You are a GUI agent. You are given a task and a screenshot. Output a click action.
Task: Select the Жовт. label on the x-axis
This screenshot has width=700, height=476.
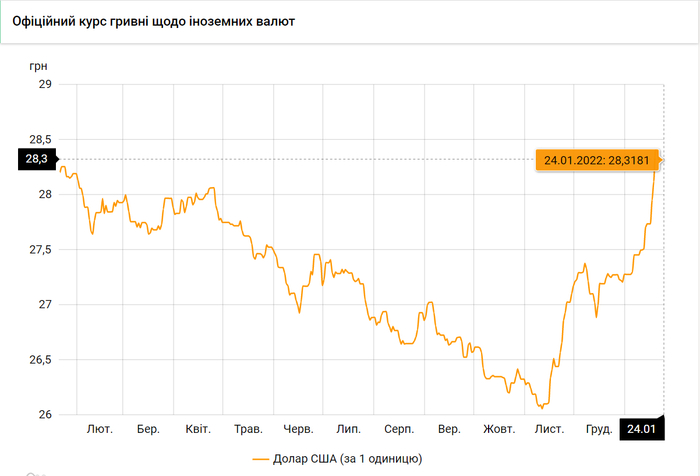pyautogui.click(x=499, y=429)
